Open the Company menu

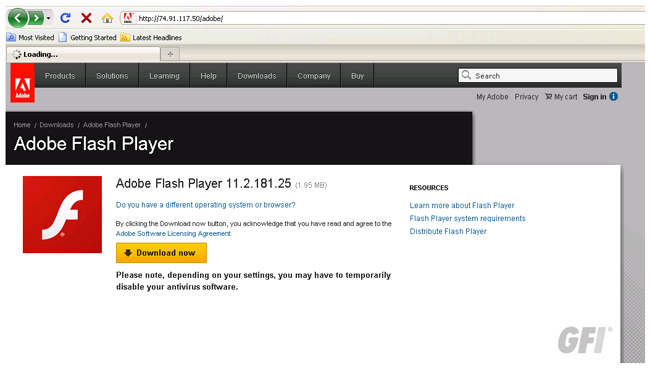tap(314, 76)
